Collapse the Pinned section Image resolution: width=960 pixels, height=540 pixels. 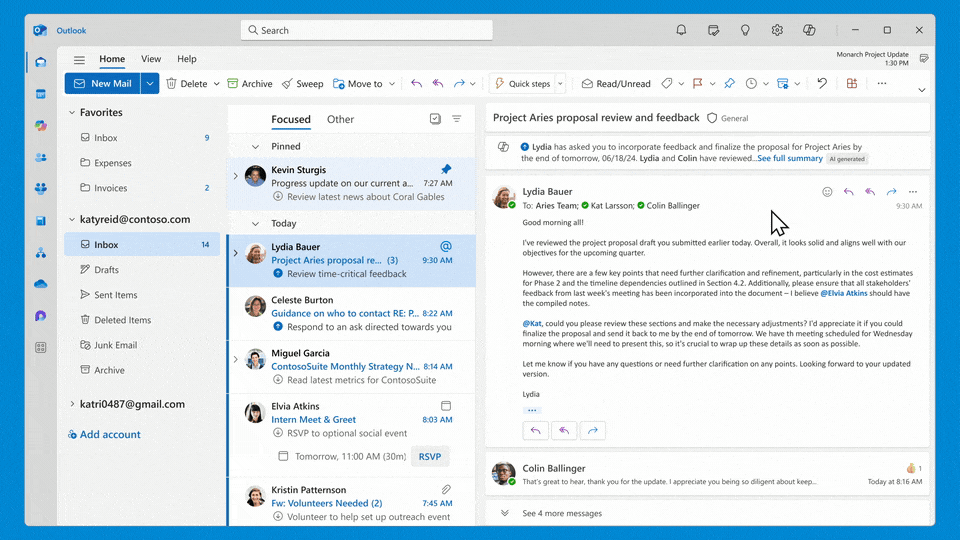[x=255, y=146]
